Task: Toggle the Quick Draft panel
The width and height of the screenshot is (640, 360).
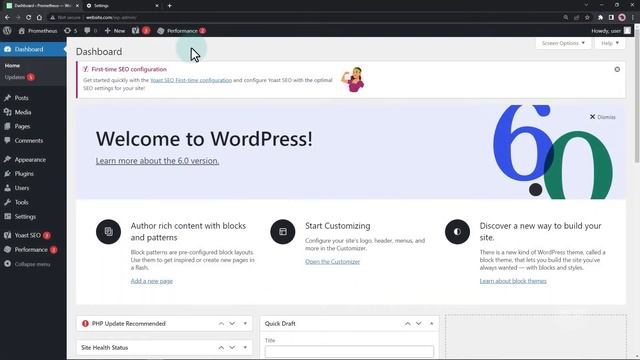Action: tap(431, 324)
